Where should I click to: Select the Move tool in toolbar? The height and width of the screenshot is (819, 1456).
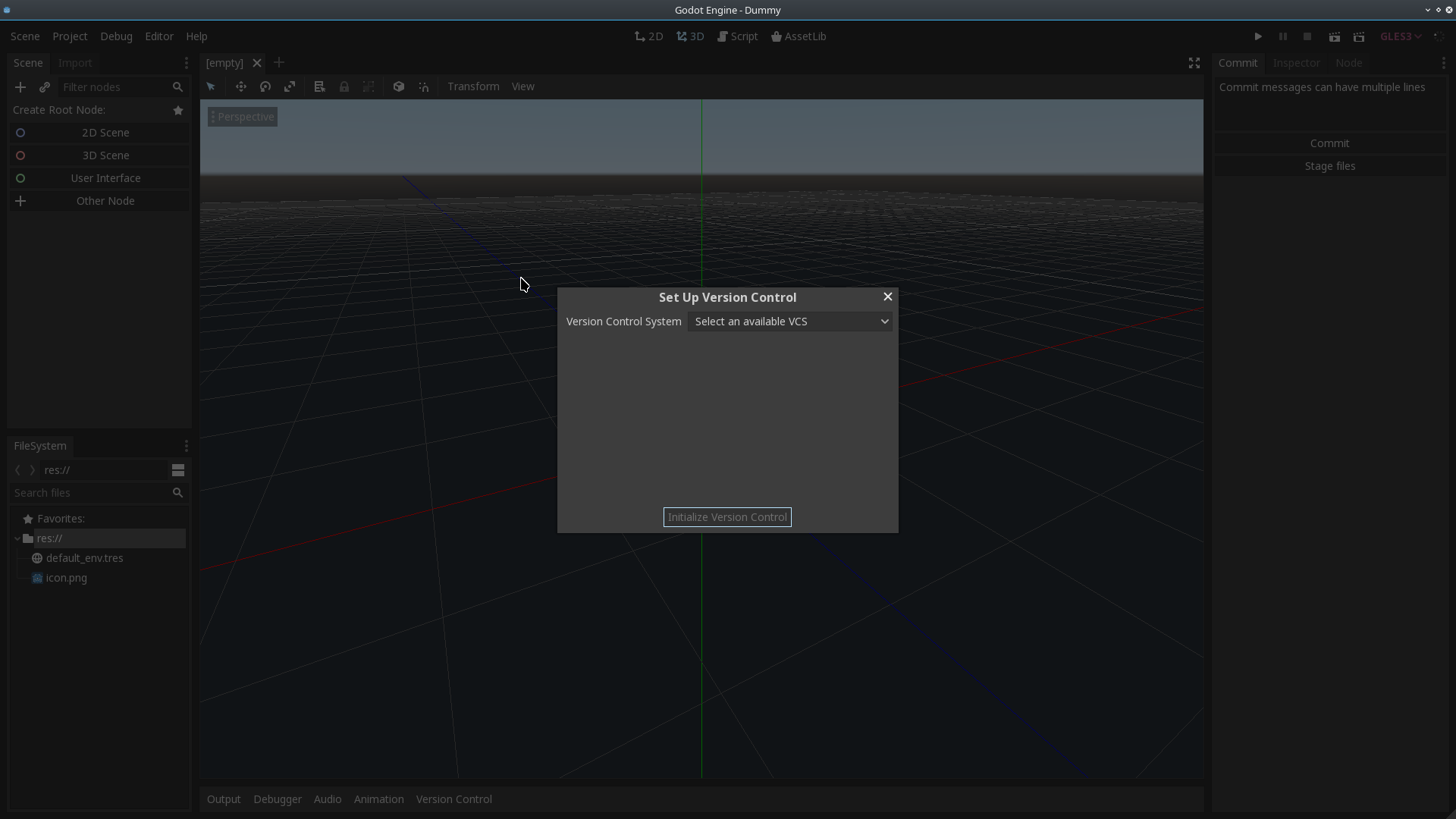(240, 86)
